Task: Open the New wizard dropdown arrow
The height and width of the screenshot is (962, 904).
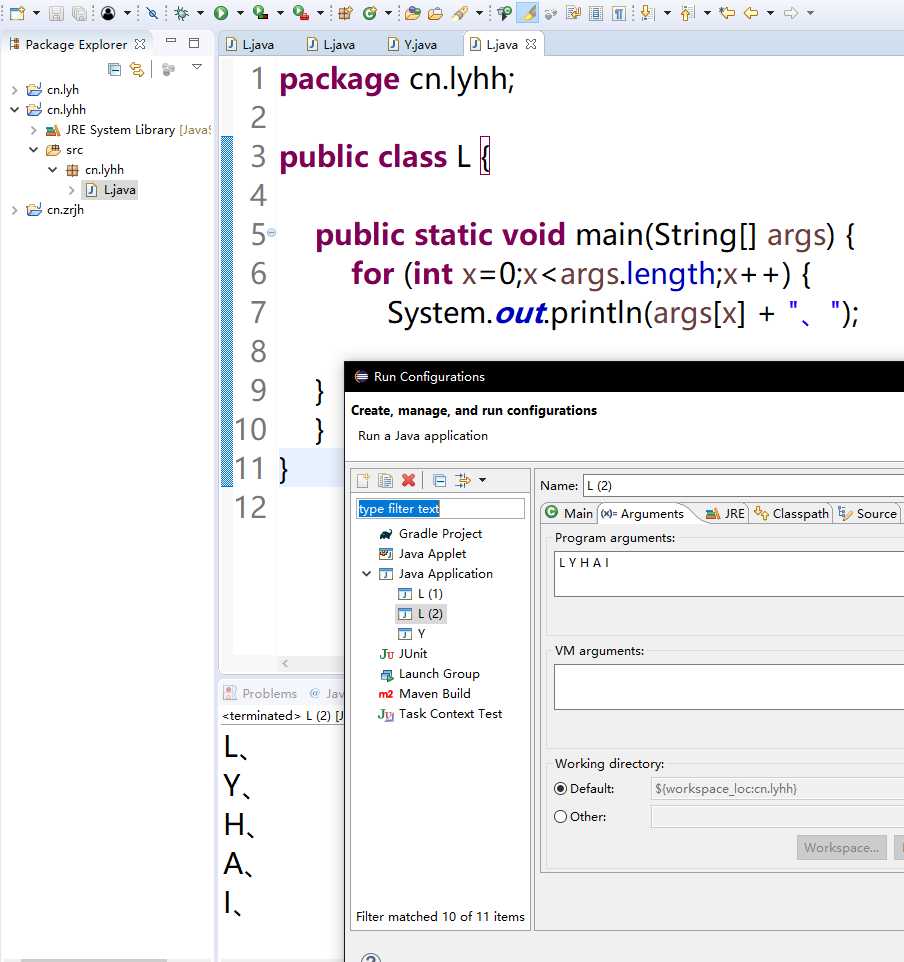Action: pos(36,13)
